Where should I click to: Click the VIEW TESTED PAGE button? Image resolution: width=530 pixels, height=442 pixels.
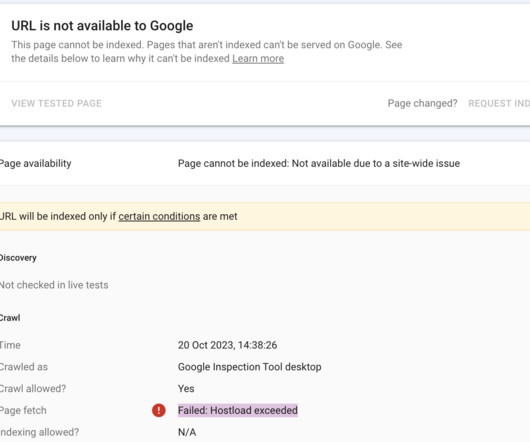tap(56, 103)
